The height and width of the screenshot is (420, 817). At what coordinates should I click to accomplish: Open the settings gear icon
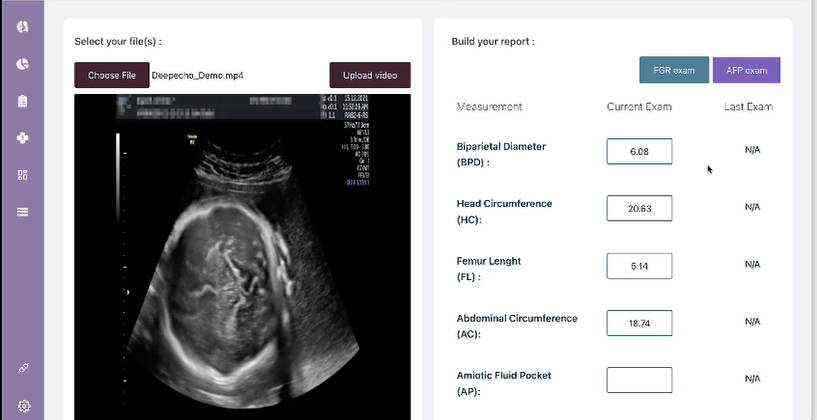tap(22, 405)
